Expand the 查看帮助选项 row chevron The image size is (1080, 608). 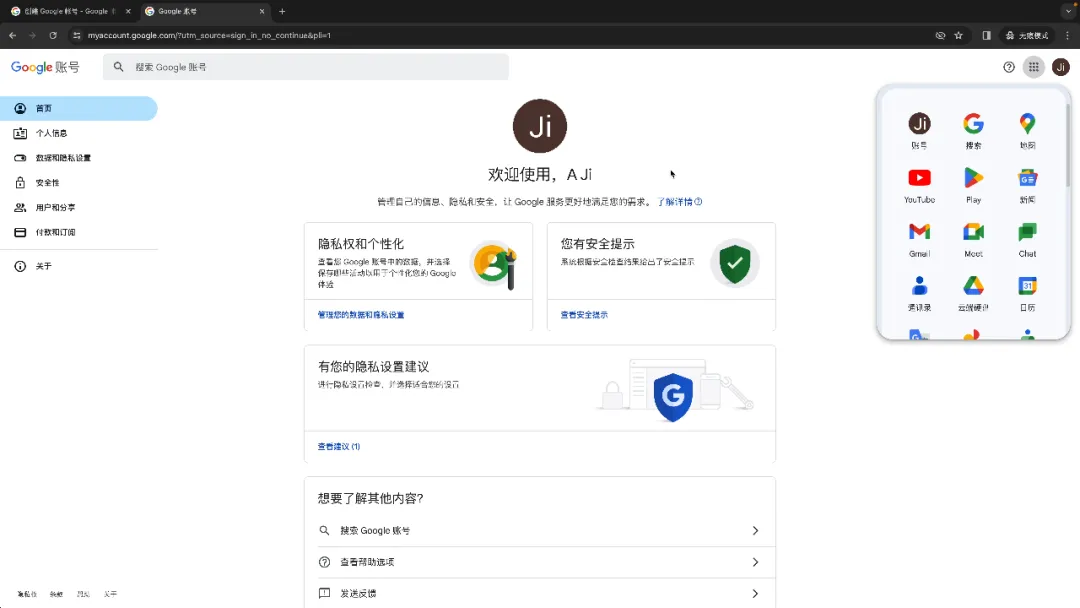coord(755,562)
